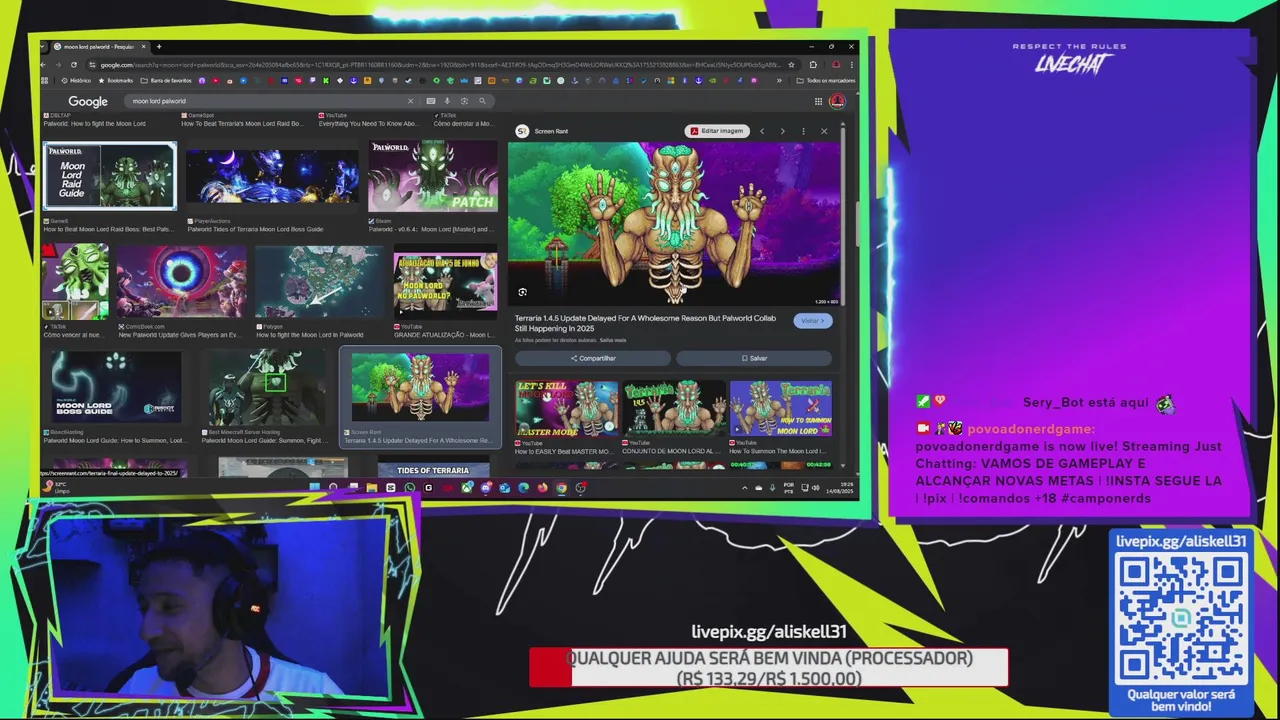Search by image with Lens icon

(x=464, y=101)
